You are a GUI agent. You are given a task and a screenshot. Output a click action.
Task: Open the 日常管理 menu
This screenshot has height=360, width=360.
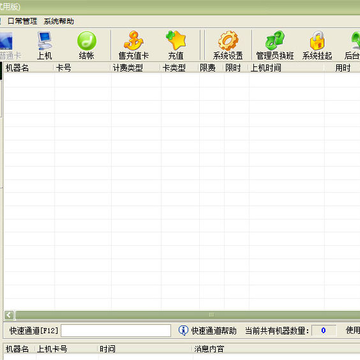[x=22, y=22]
